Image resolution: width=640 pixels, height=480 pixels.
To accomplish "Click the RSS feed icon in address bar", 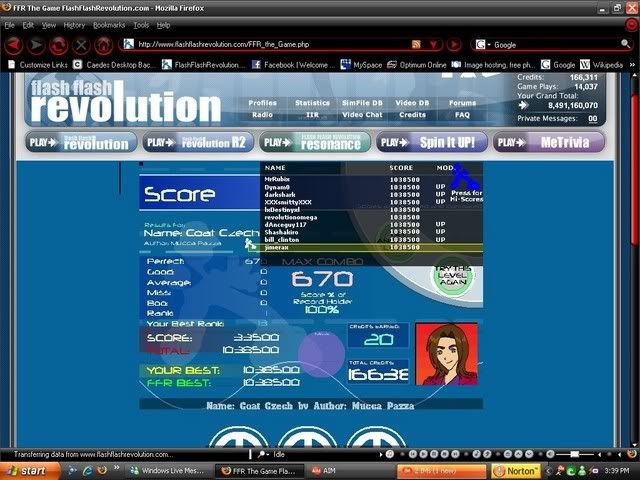I will point(417,45).
